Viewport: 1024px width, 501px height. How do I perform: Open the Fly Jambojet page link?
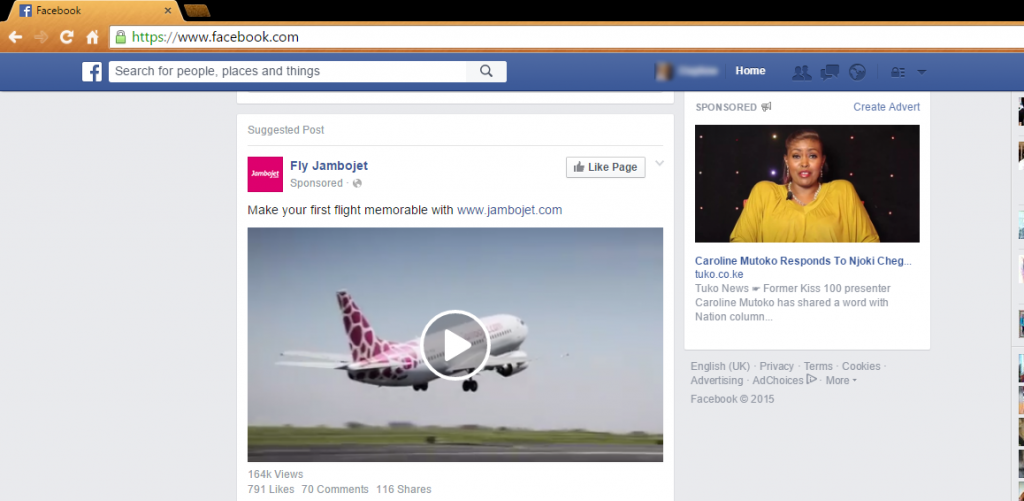(x=329, y=166)
